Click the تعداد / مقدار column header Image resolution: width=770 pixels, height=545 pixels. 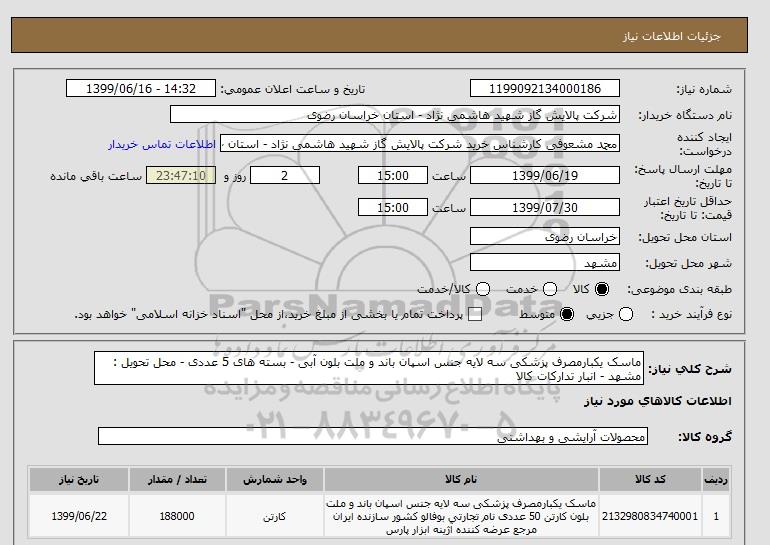coord(177,479)
